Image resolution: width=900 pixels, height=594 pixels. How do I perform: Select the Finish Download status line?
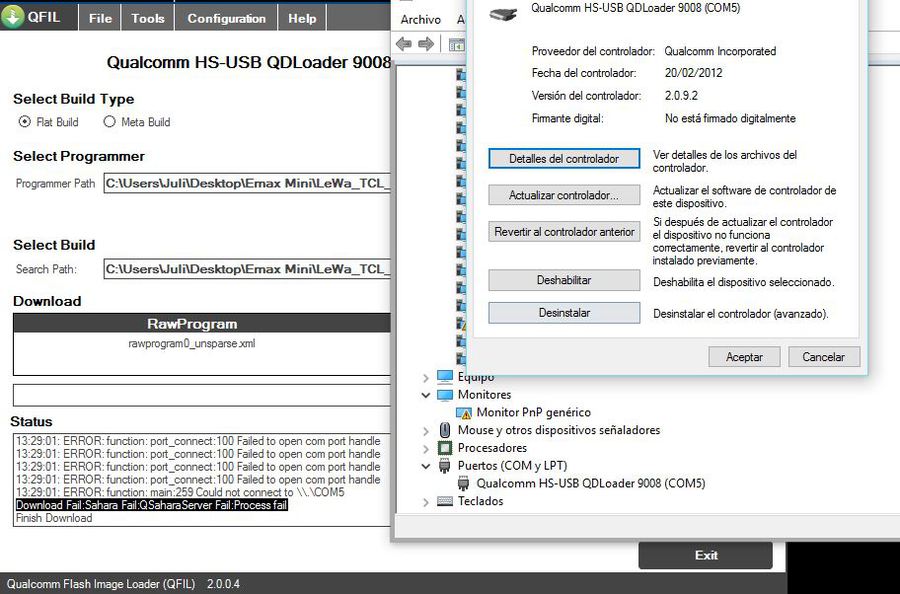coord(54,518)
